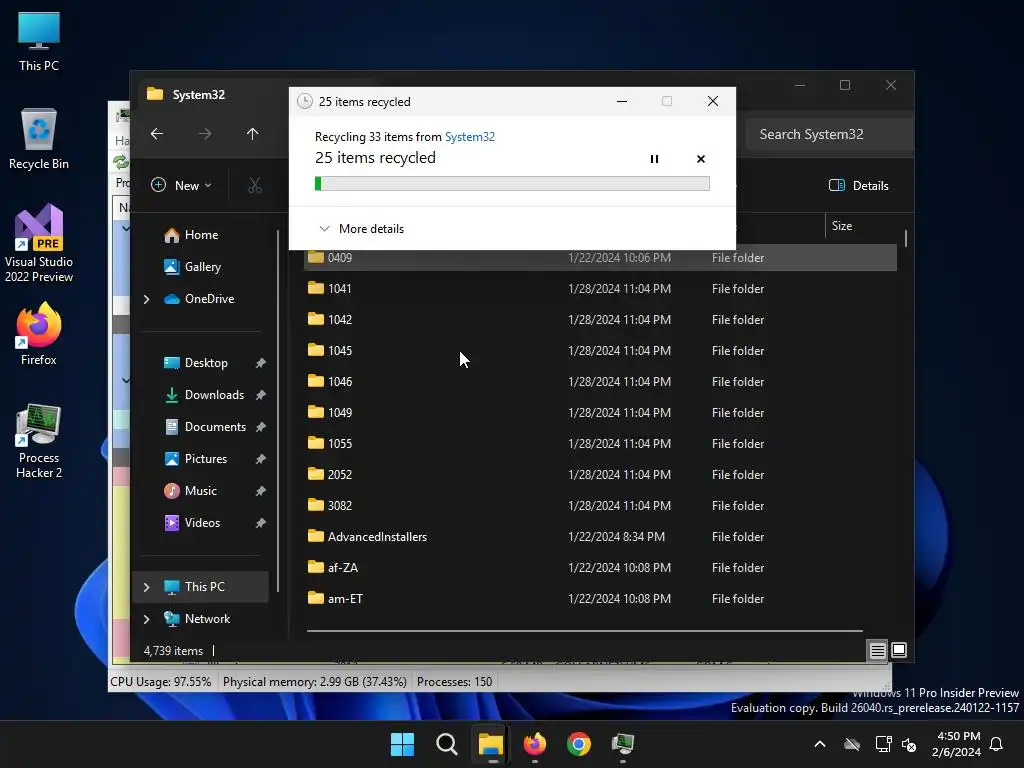Click the pin icon next to Music

click(261, 491)
